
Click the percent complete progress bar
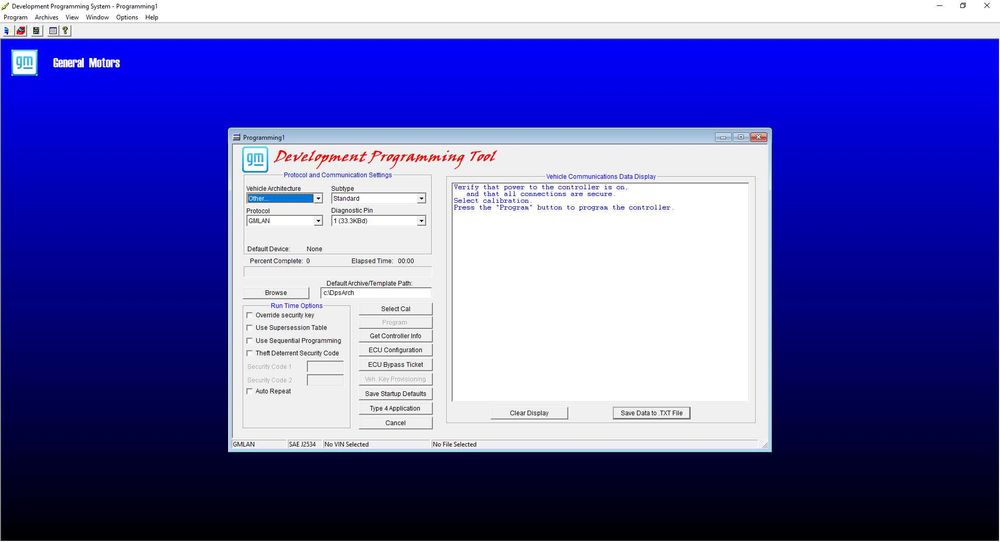click(x=337, y=272)
